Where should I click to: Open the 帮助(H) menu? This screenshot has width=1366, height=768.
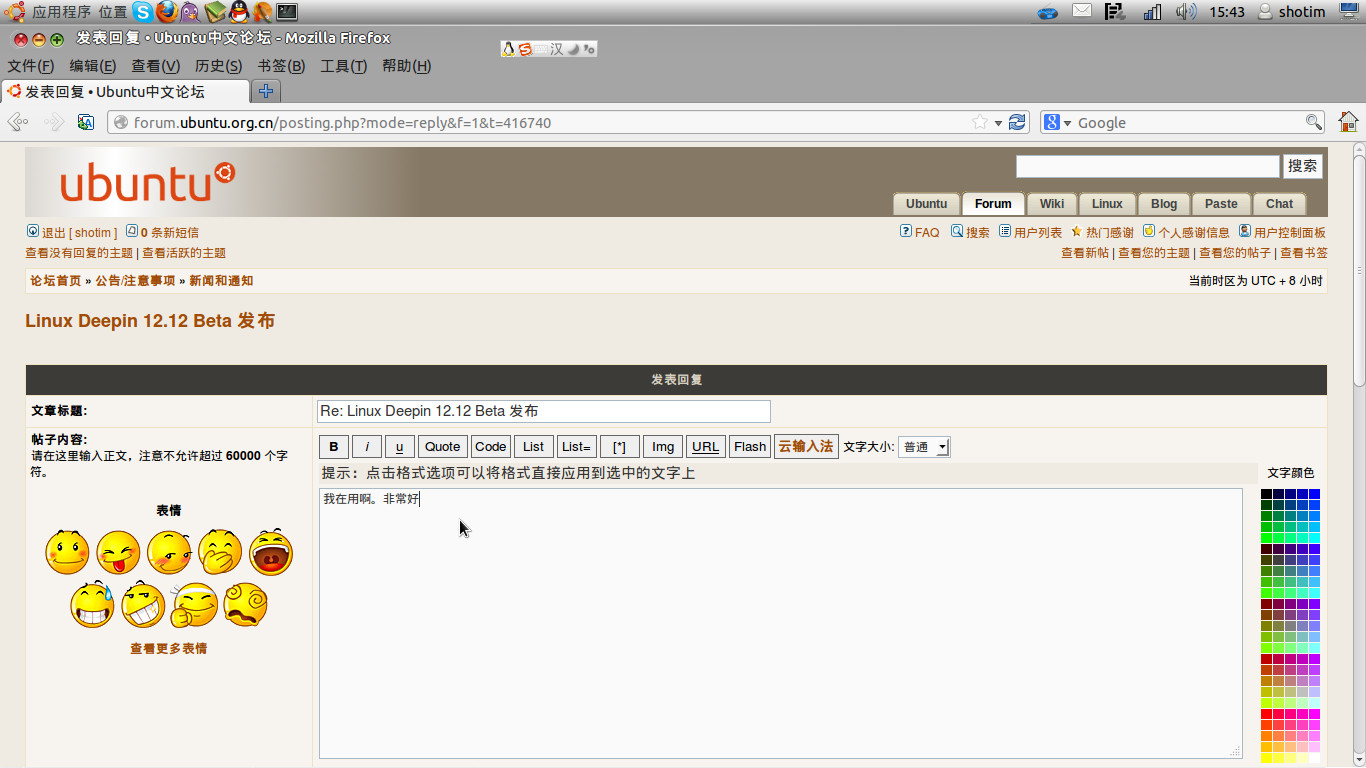[406, 66]
